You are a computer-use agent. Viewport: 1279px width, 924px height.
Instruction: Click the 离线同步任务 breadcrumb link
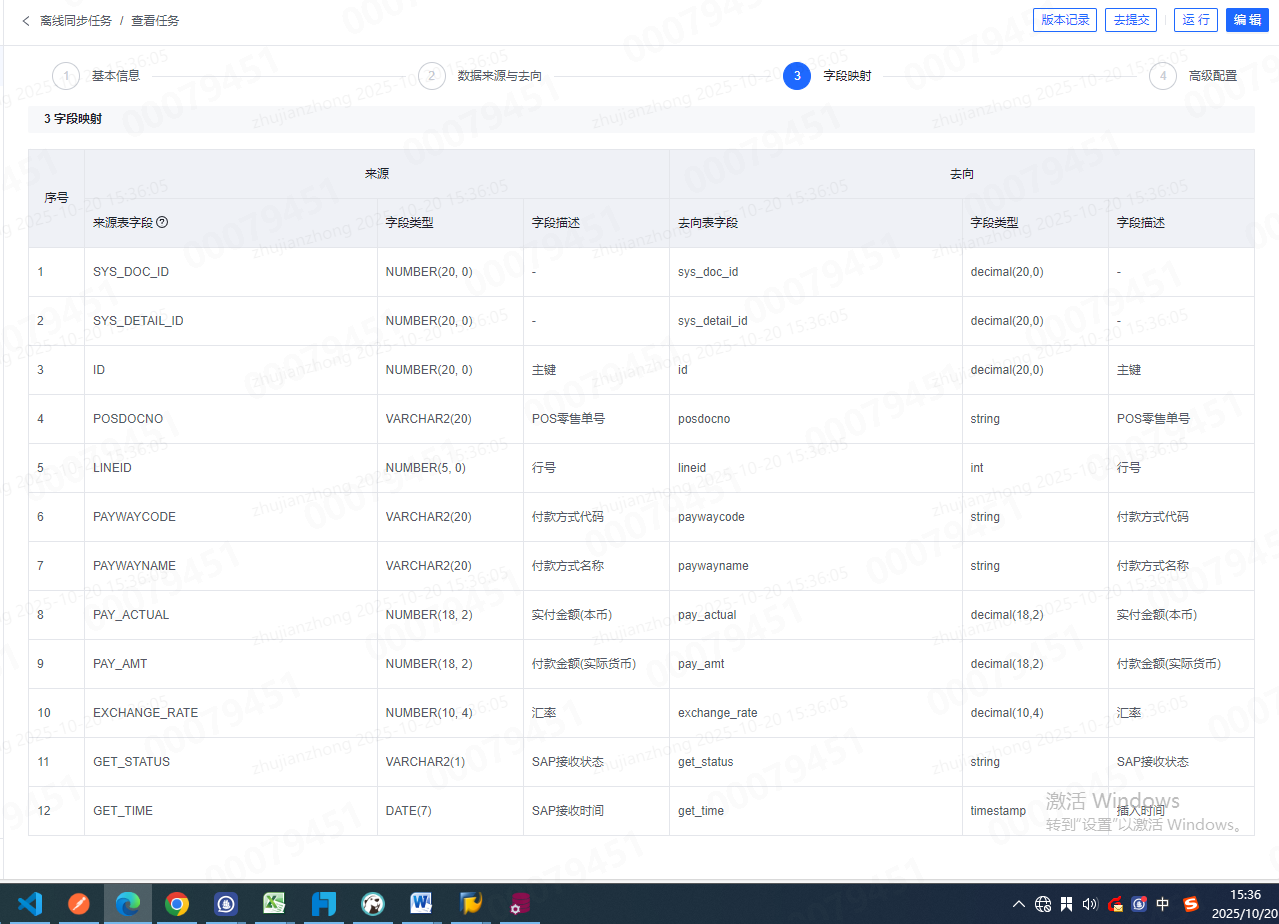pyautogui.click(x=76, y=20)
